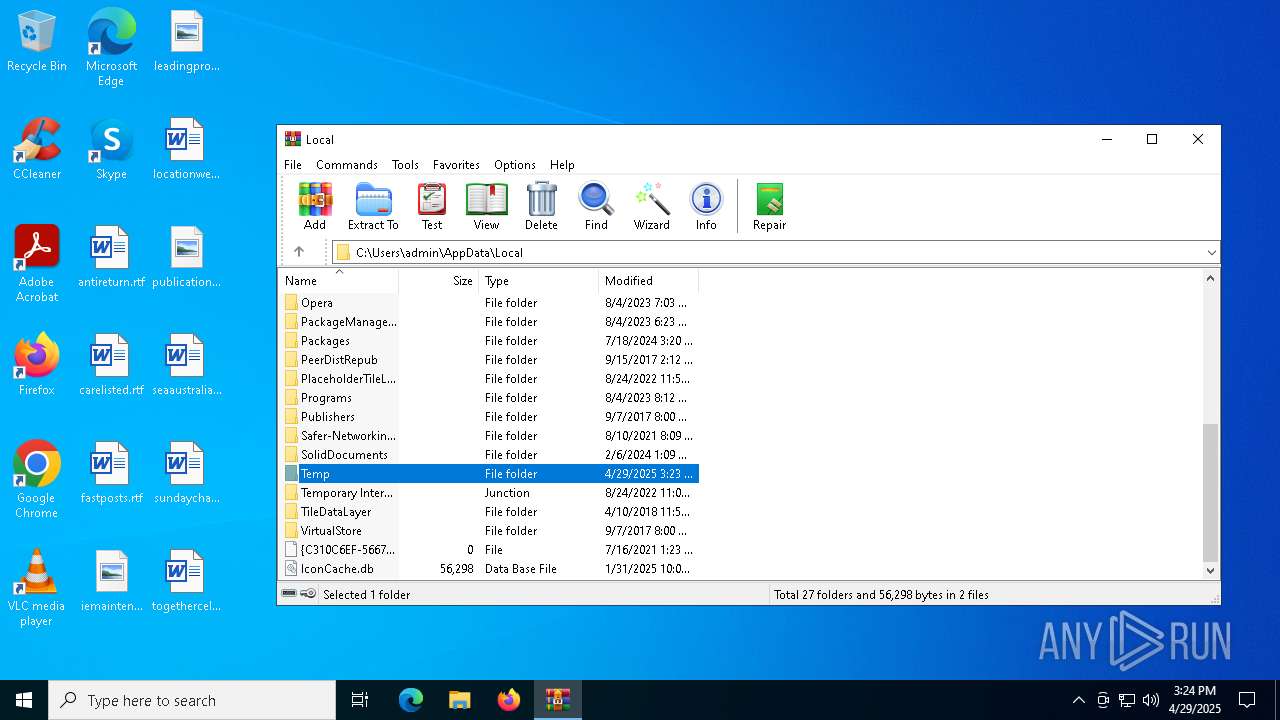Open the File menu
The image size is (1280, 720).
pos(293,165)
